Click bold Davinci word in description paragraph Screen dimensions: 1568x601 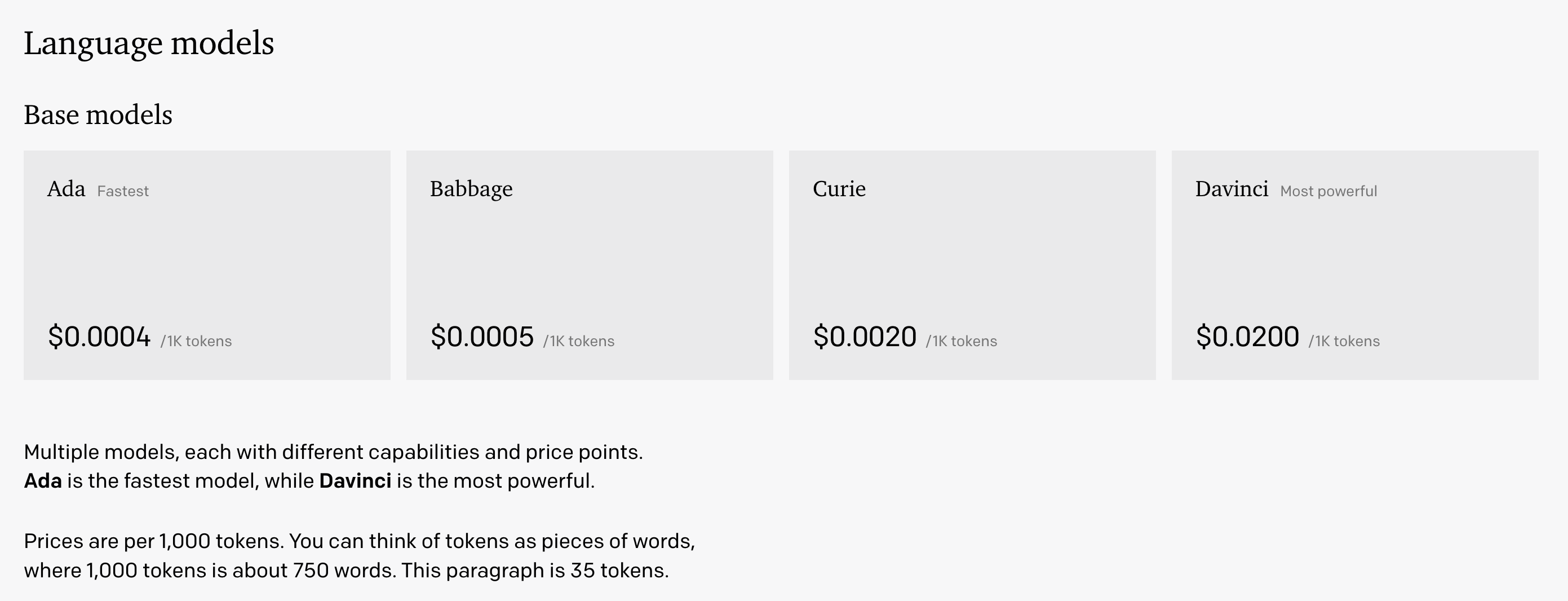click(x=355, y=481)
